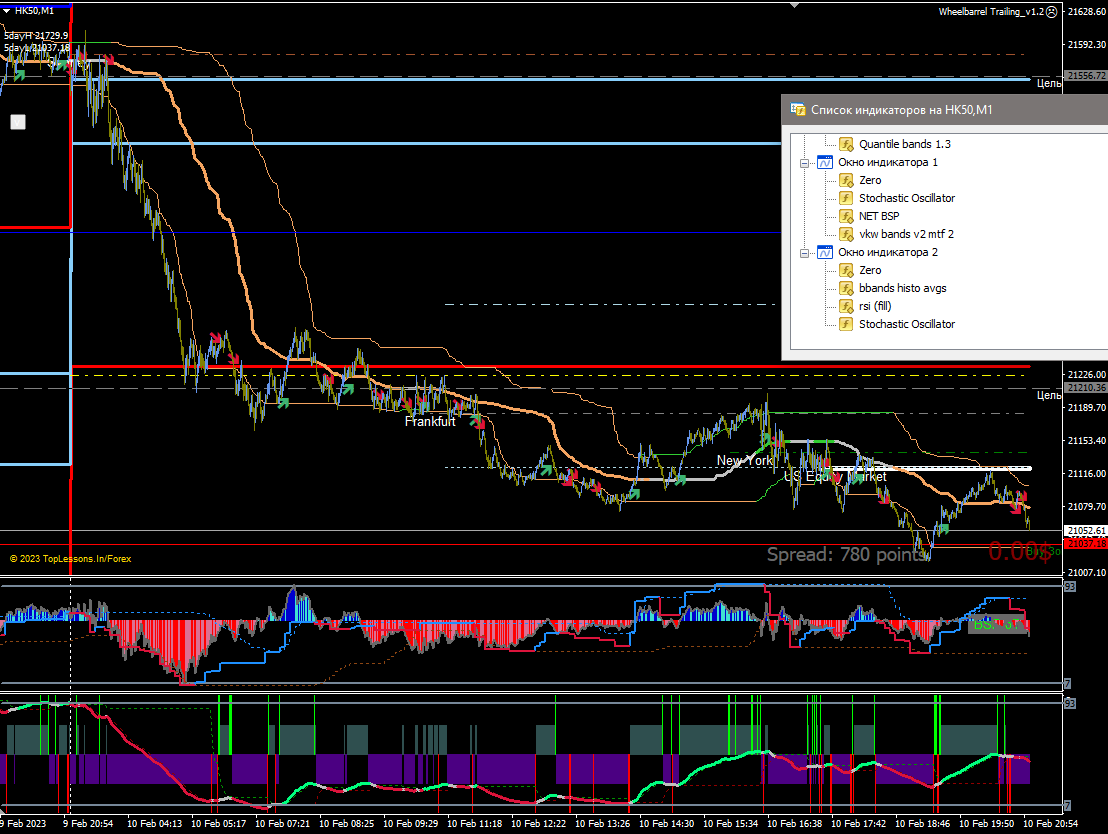
Task: Click the 10 Feb 12:22 time axis label
Action: tap(541, 824)
